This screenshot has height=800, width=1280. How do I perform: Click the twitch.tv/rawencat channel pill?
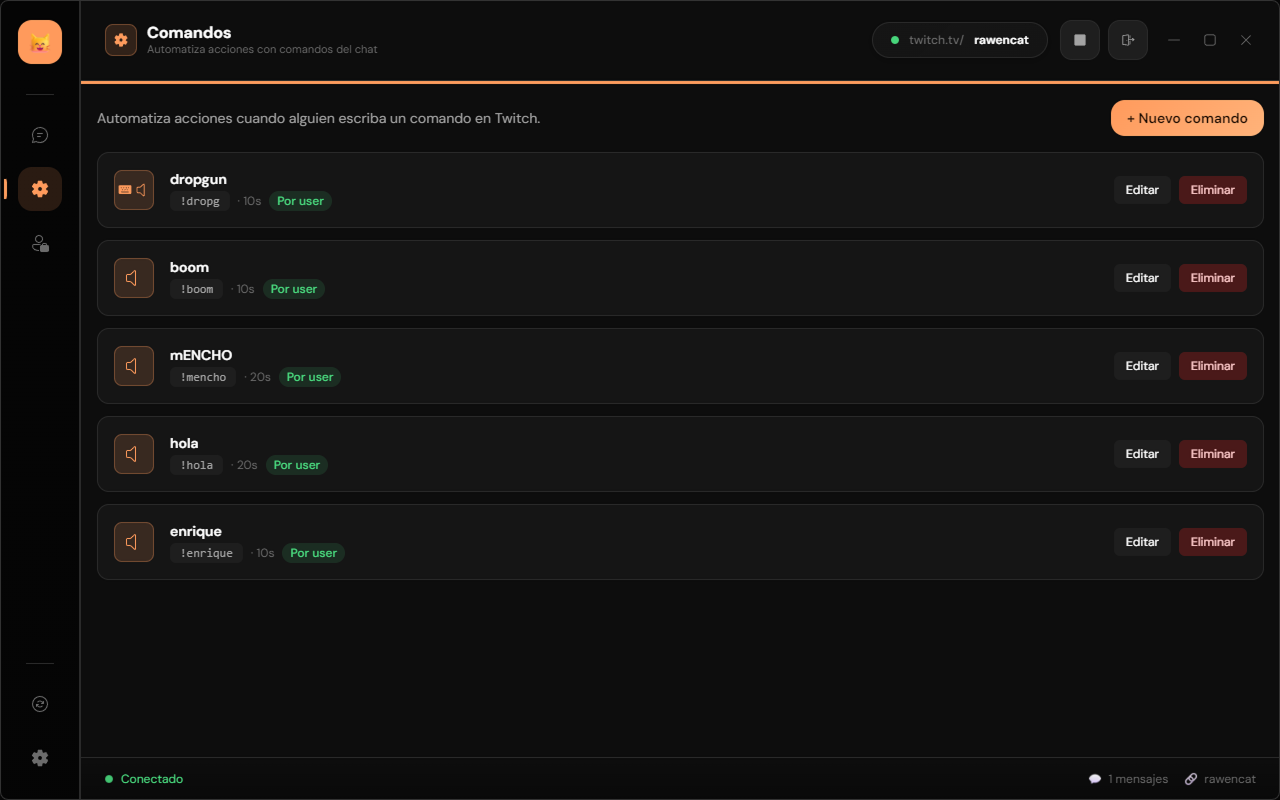(x=960, y=40)
